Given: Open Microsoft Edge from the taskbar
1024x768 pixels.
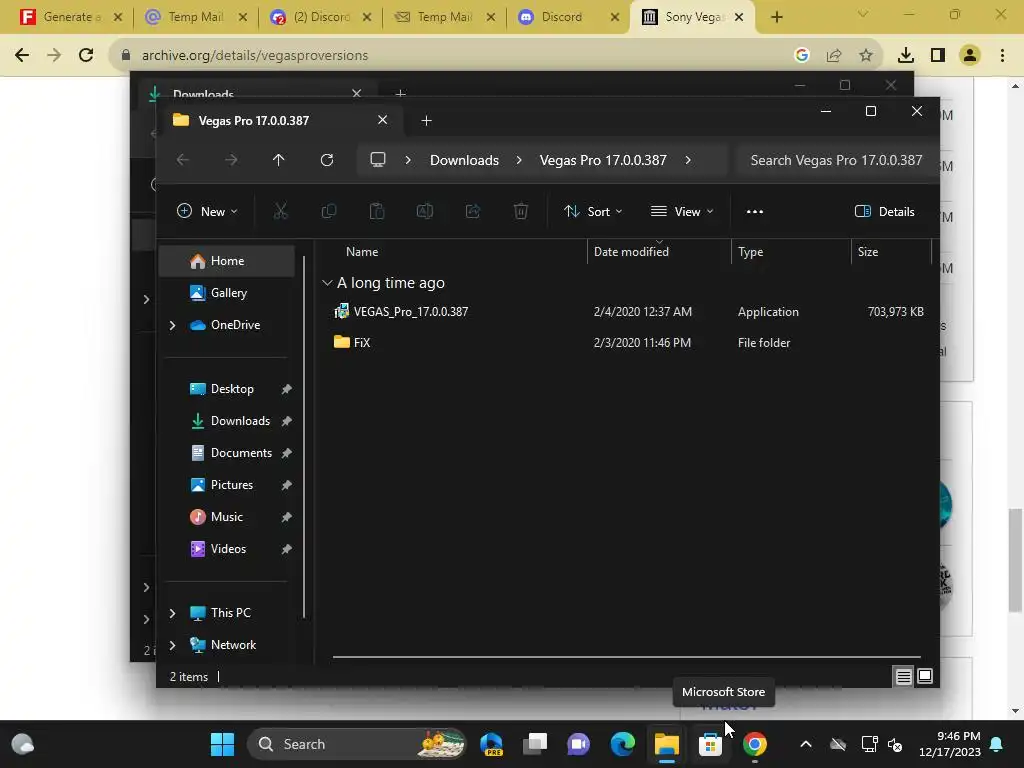Looking at the screenshot, I should [x=622, y=744].
